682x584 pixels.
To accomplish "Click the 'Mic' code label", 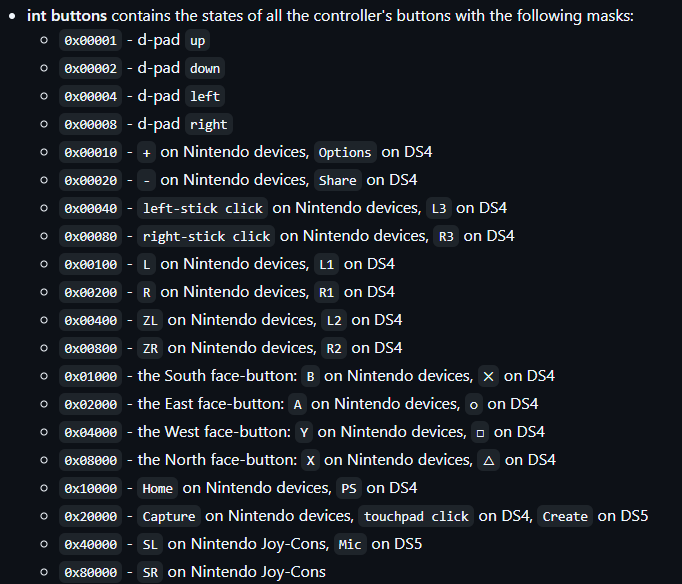I will click(x=350, y=544).
